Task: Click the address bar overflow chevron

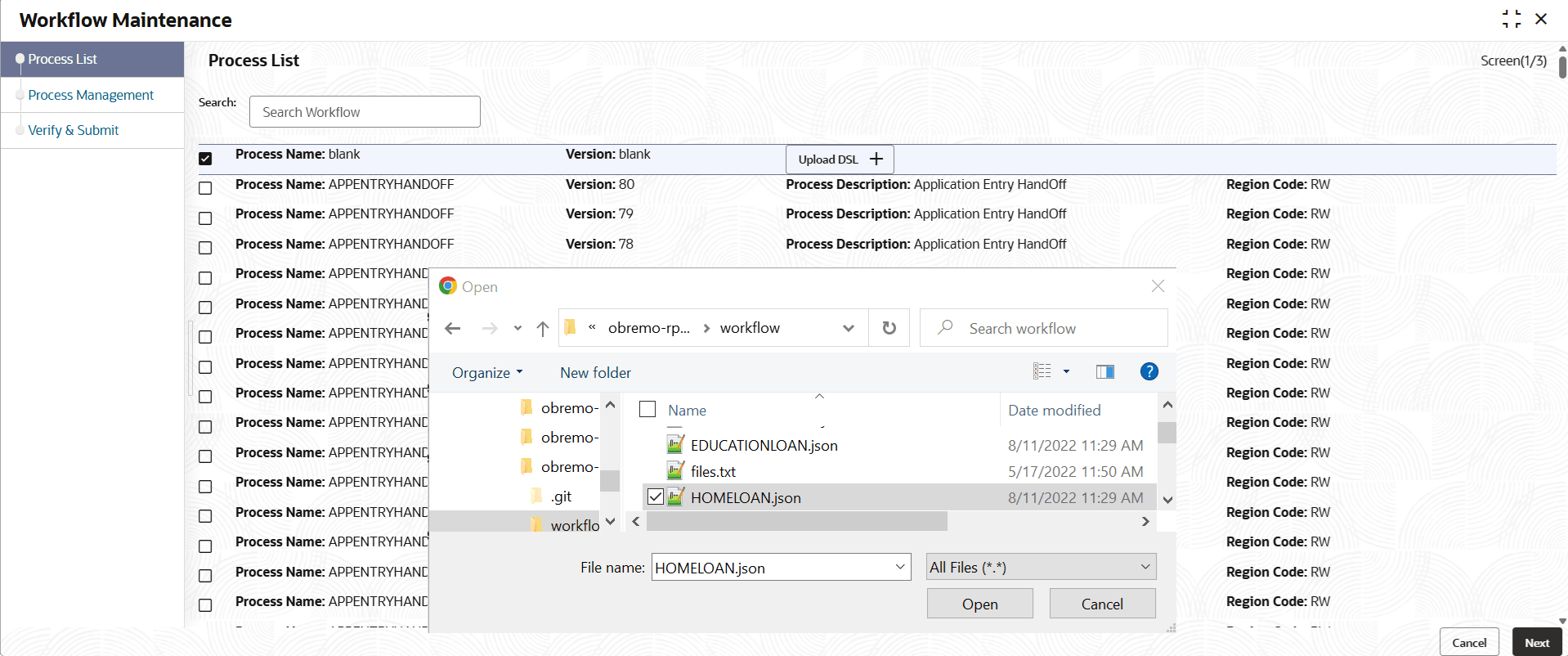Action: [592, 328]
